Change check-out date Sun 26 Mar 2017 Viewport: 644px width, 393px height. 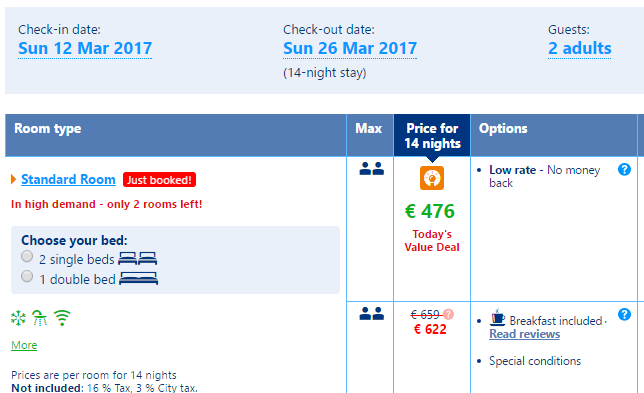point(350,48)
